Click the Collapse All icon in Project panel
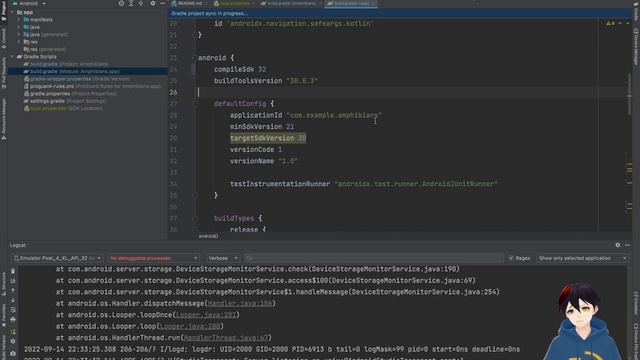Viewport: 640px width, 360px height. tap(140, 3)
